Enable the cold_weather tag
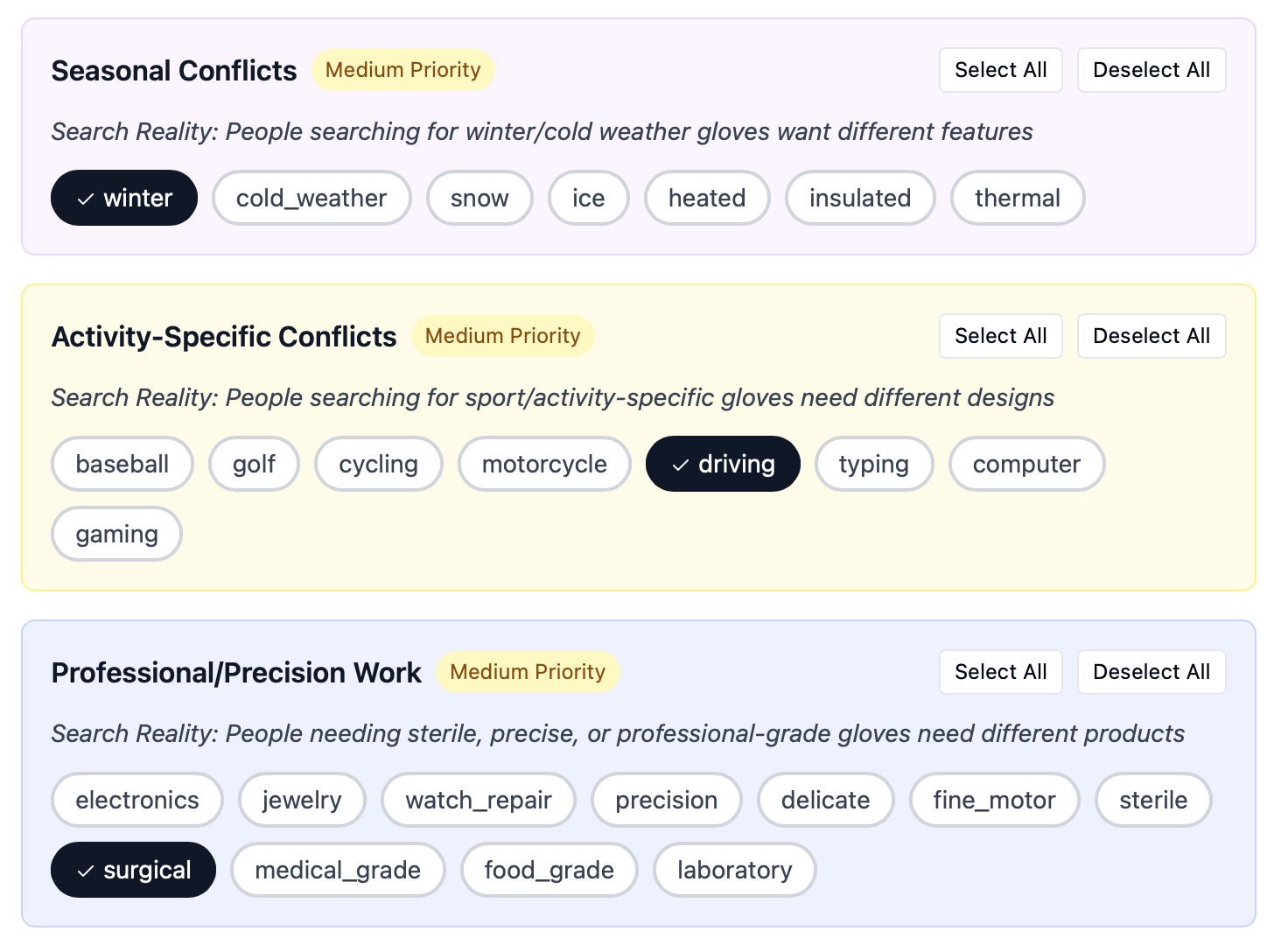This screenshot has height=952, width=1281. 311,198
